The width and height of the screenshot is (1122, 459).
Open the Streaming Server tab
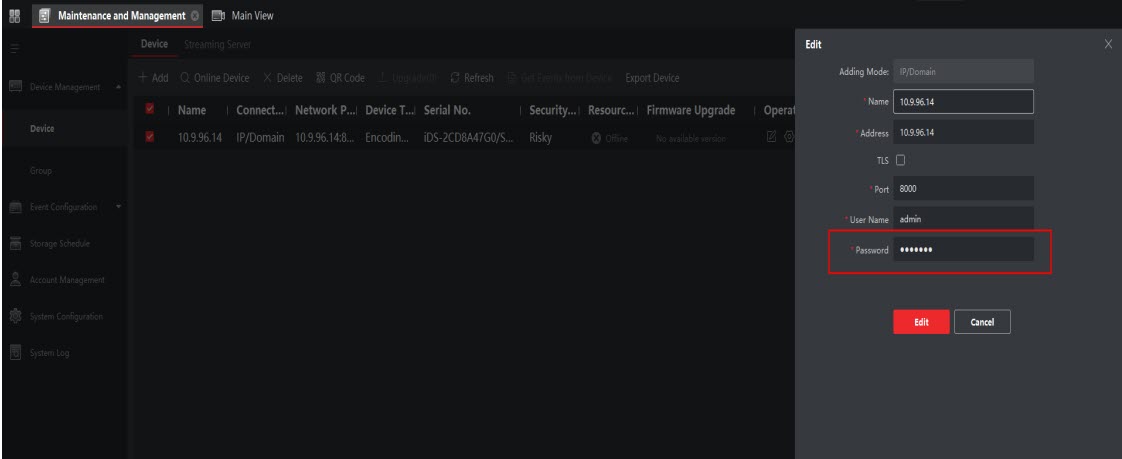coord(215,46)
